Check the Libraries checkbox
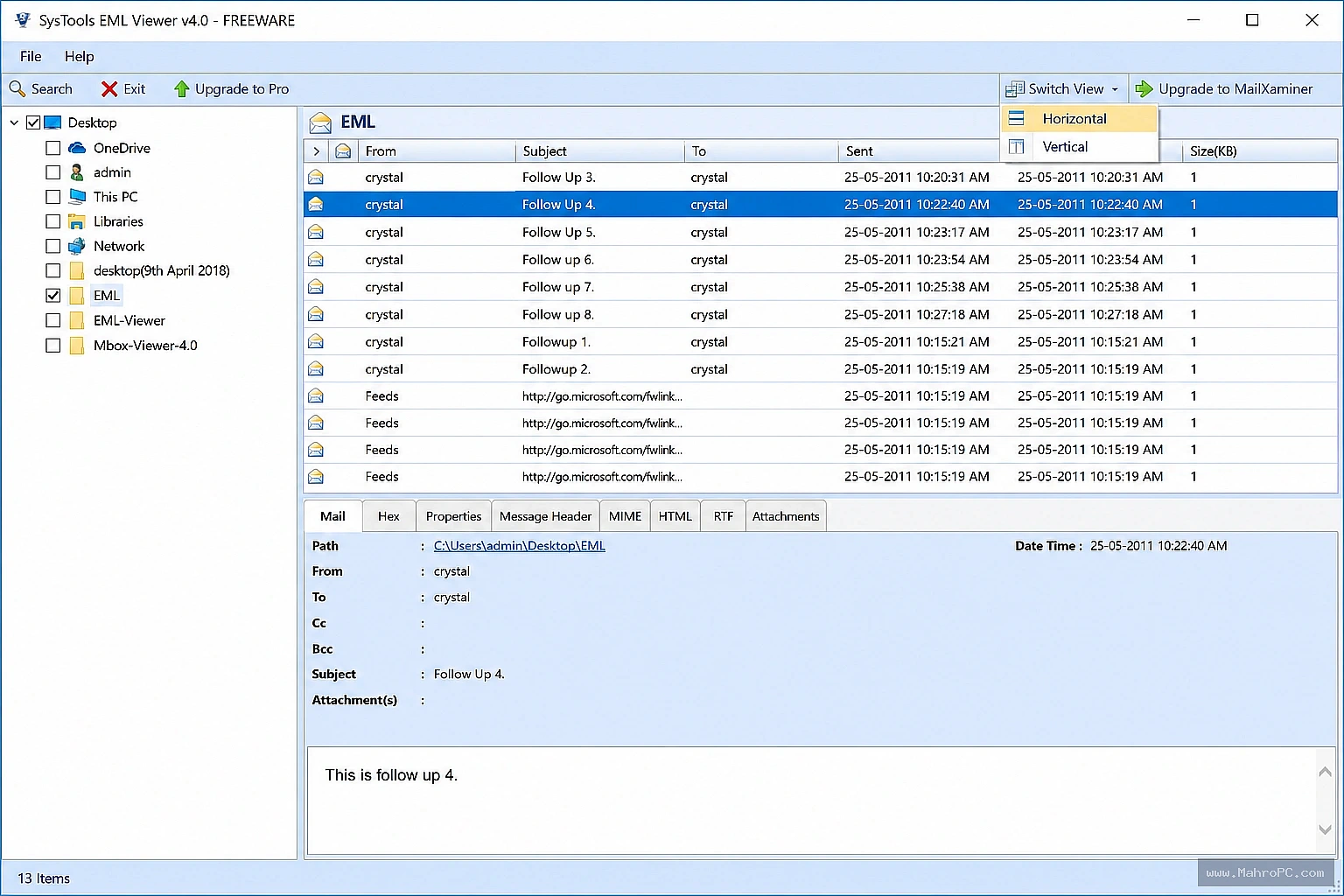 [x=52, y=221]
